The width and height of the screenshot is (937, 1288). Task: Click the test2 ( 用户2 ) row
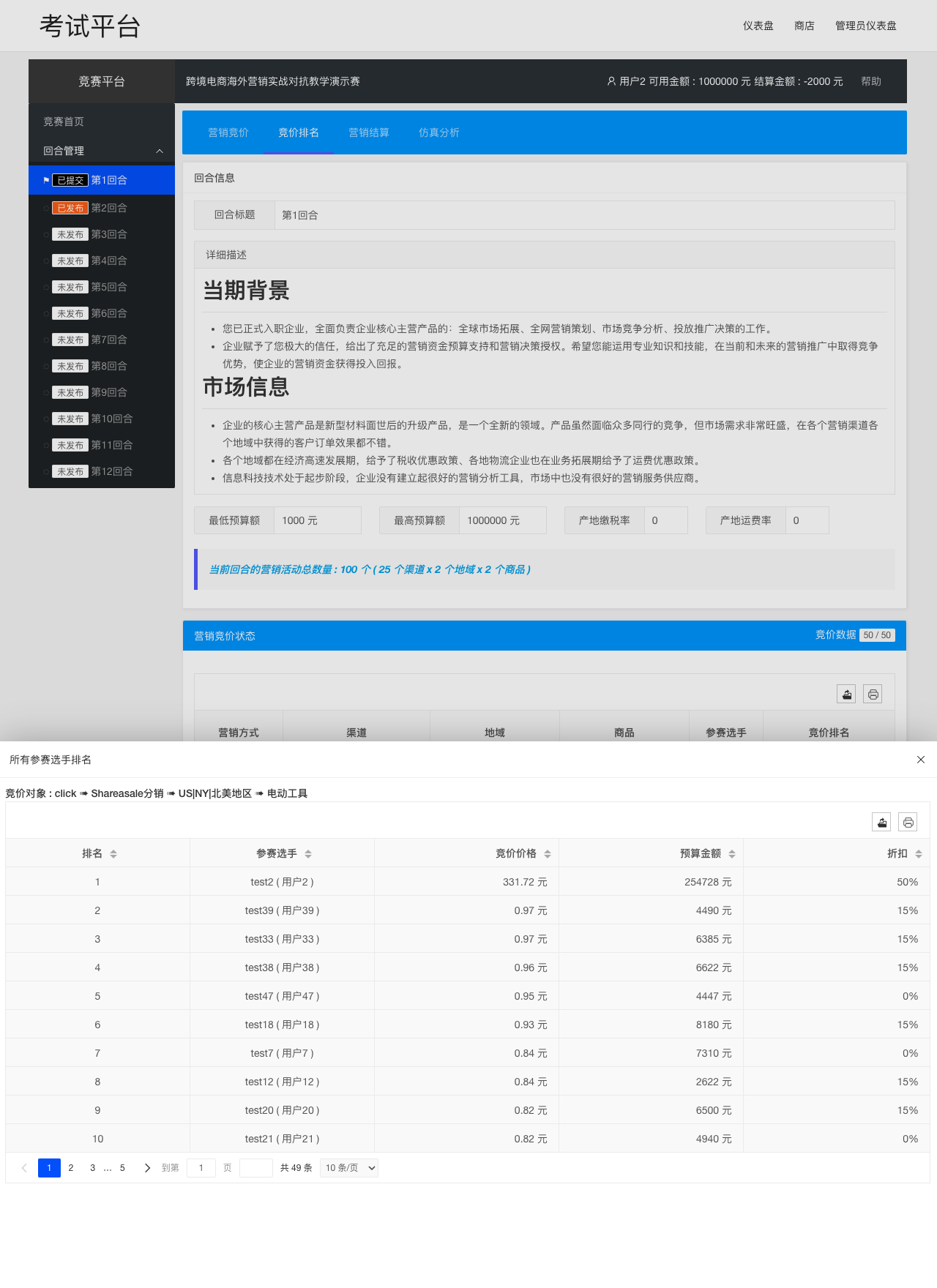(467, 882)
